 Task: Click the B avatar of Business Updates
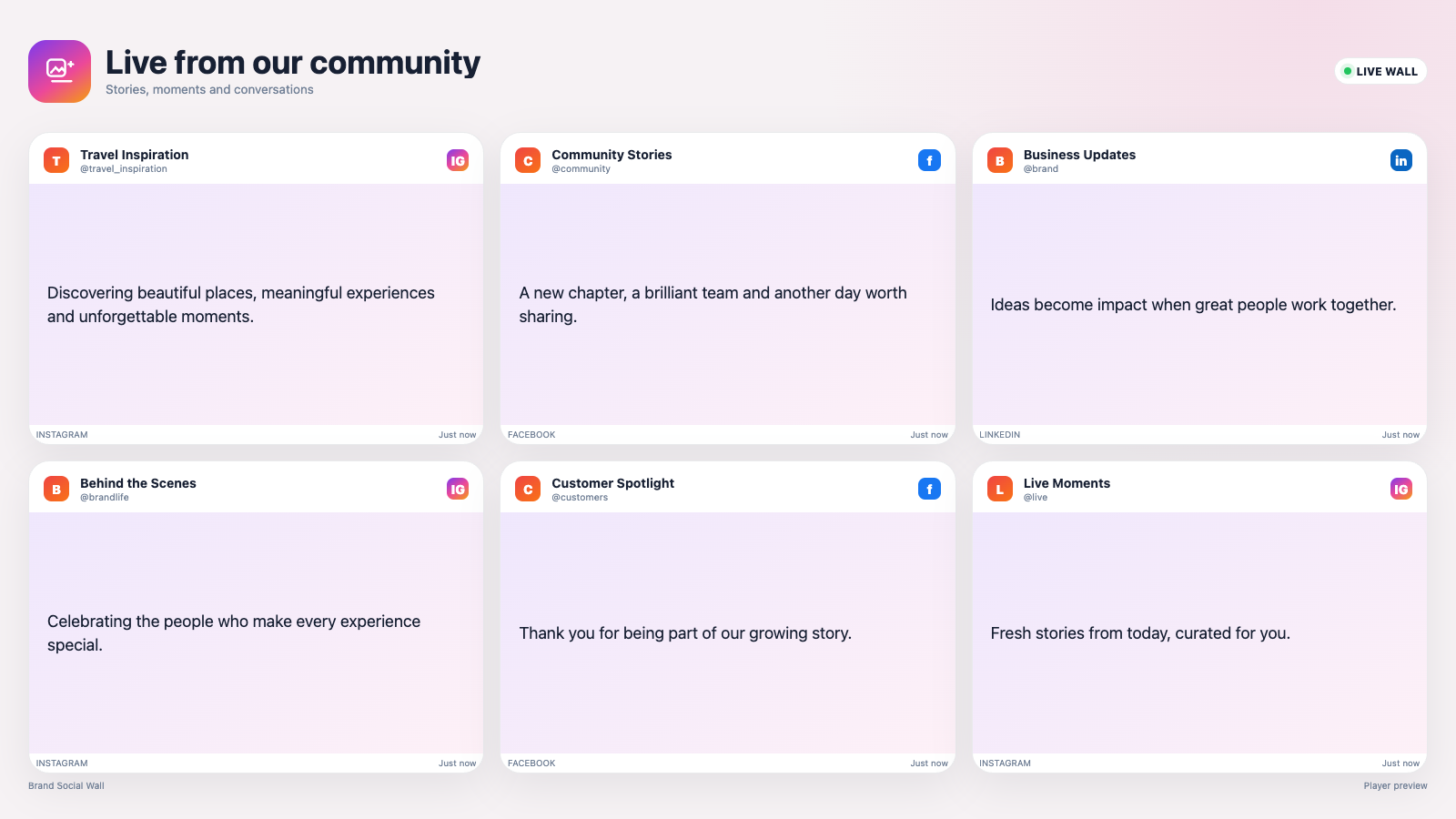pyautogui.click(x=1000, y=160)
